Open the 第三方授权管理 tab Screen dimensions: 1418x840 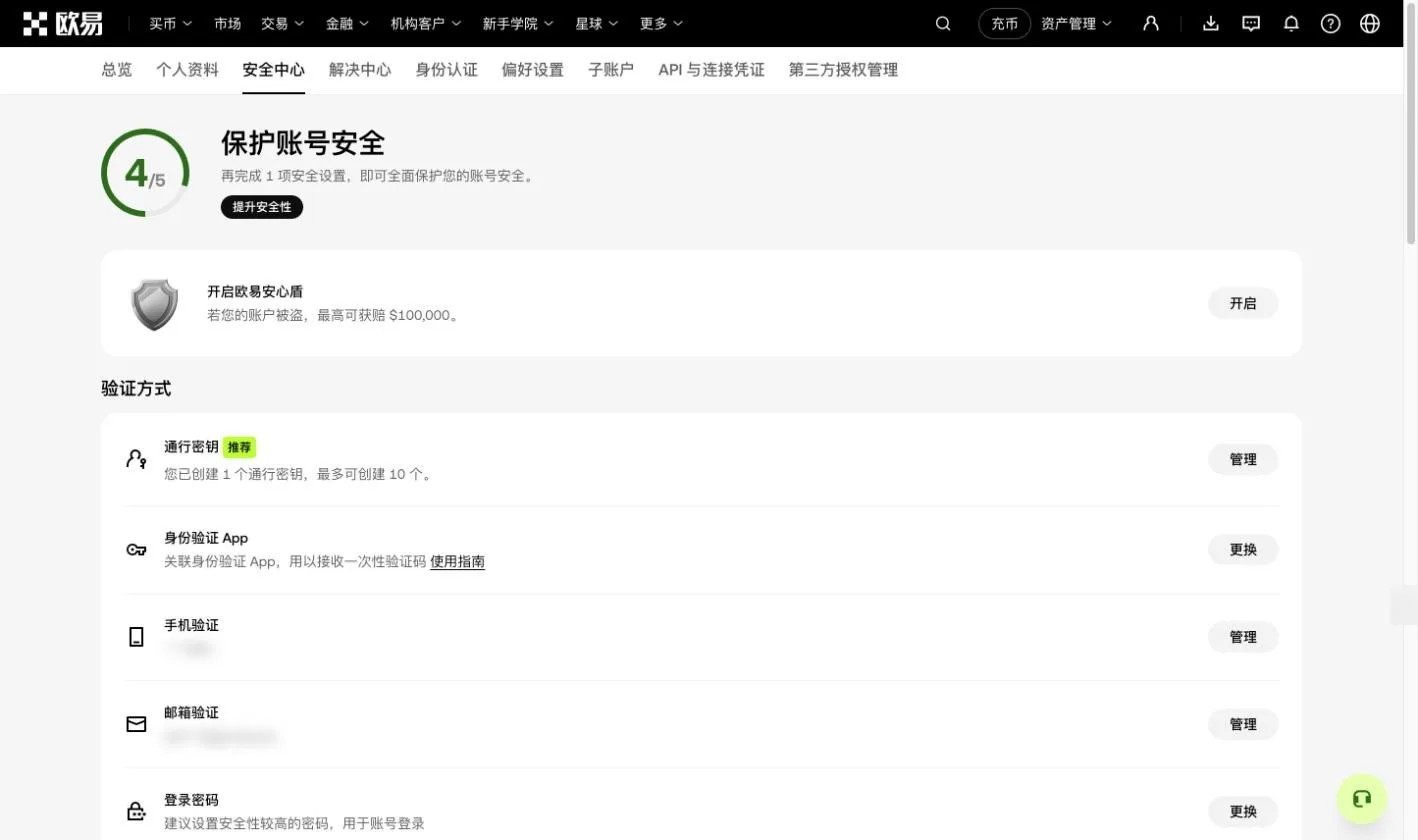click(843, 70)
